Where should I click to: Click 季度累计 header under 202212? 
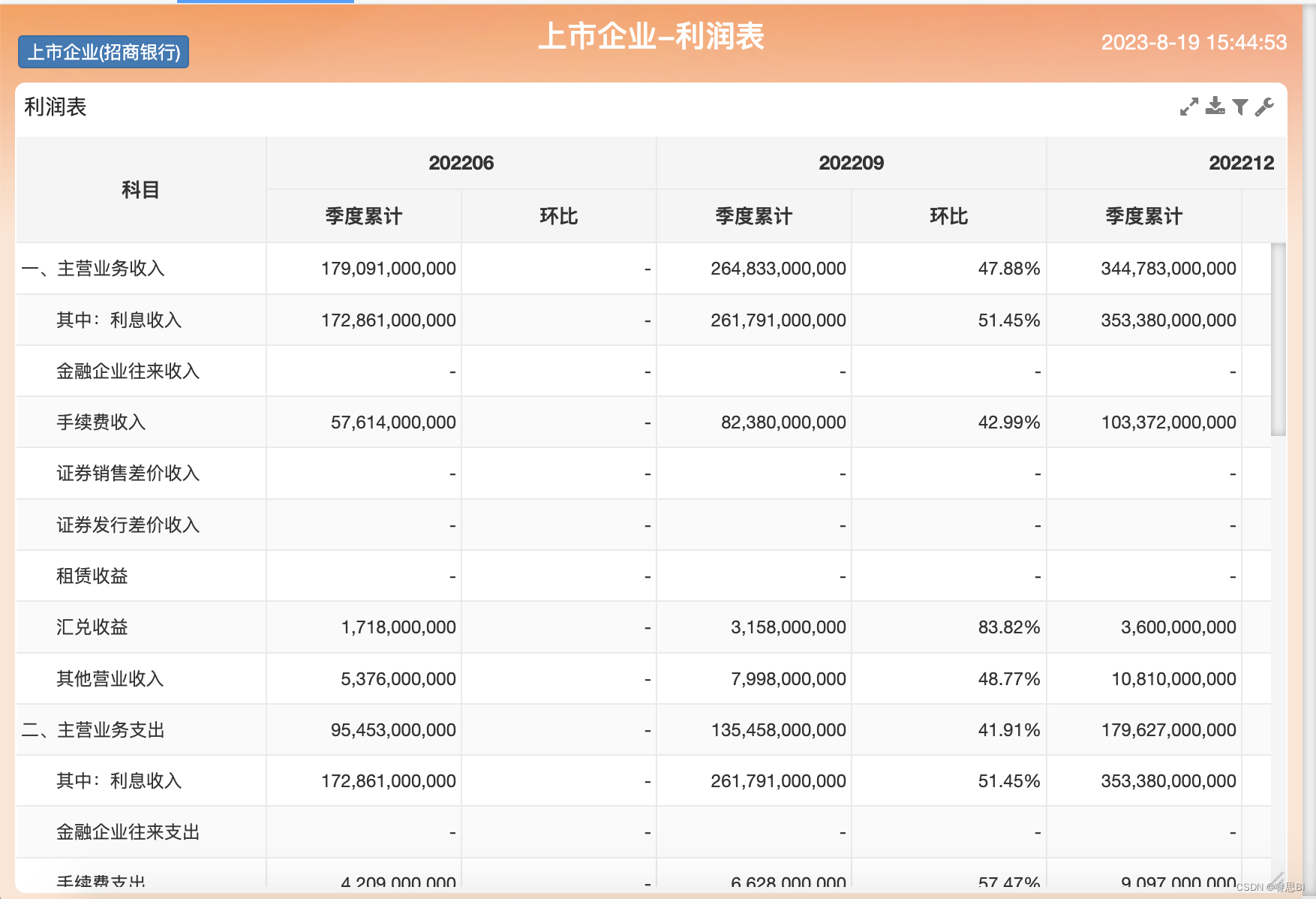[1144, 216]
